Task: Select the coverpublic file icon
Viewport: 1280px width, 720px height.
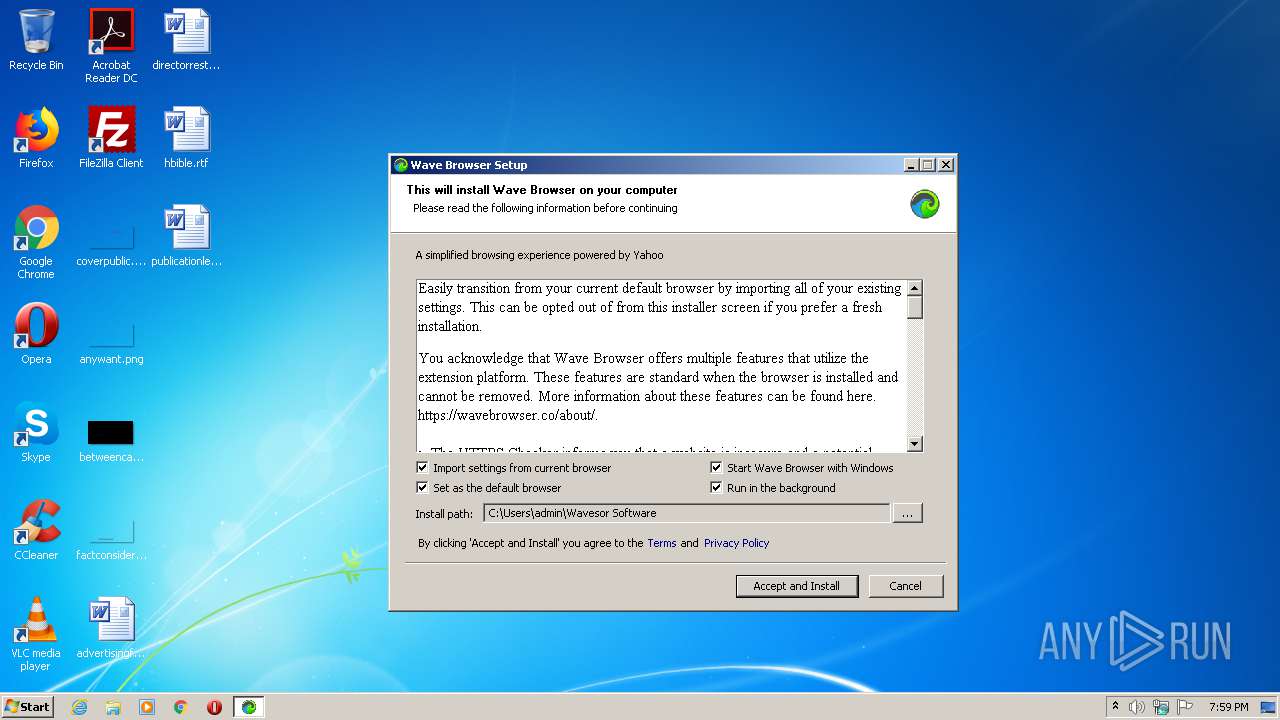Action: click(x=111, y=242)
